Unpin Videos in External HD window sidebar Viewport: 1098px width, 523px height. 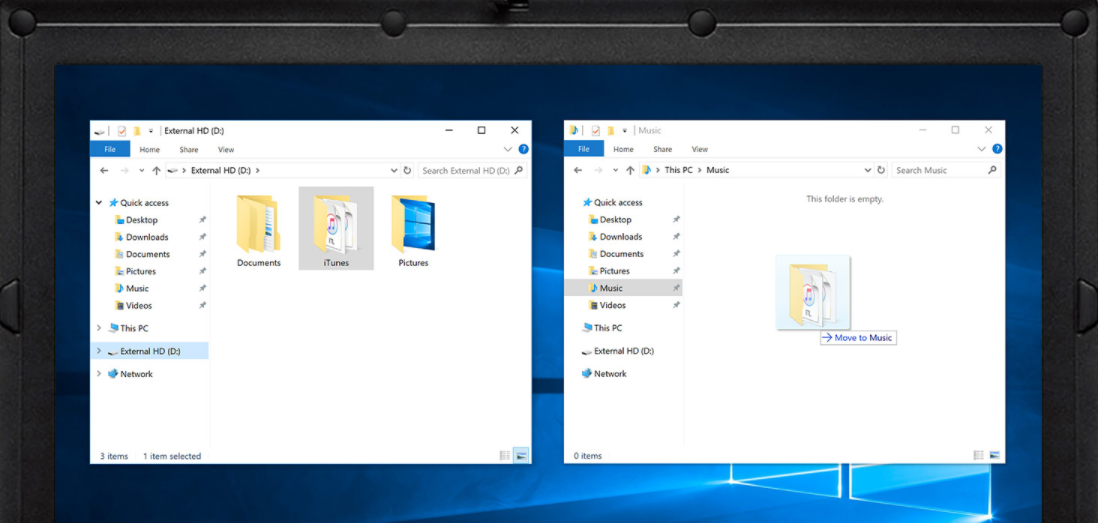click(202, 305)
